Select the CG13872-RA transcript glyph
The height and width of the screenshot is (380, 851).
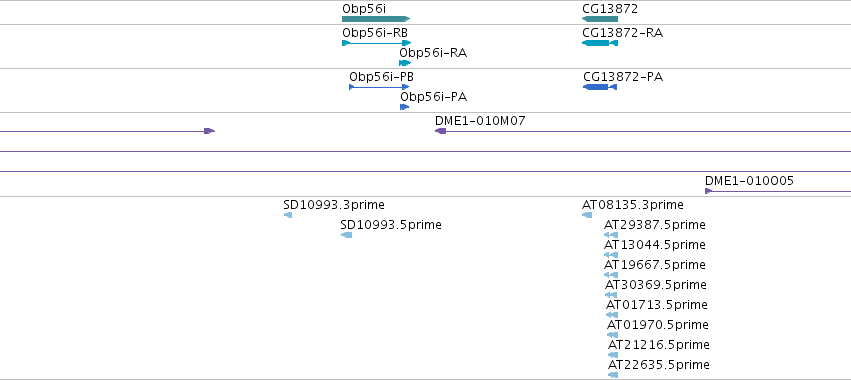[x=600, y=43]
